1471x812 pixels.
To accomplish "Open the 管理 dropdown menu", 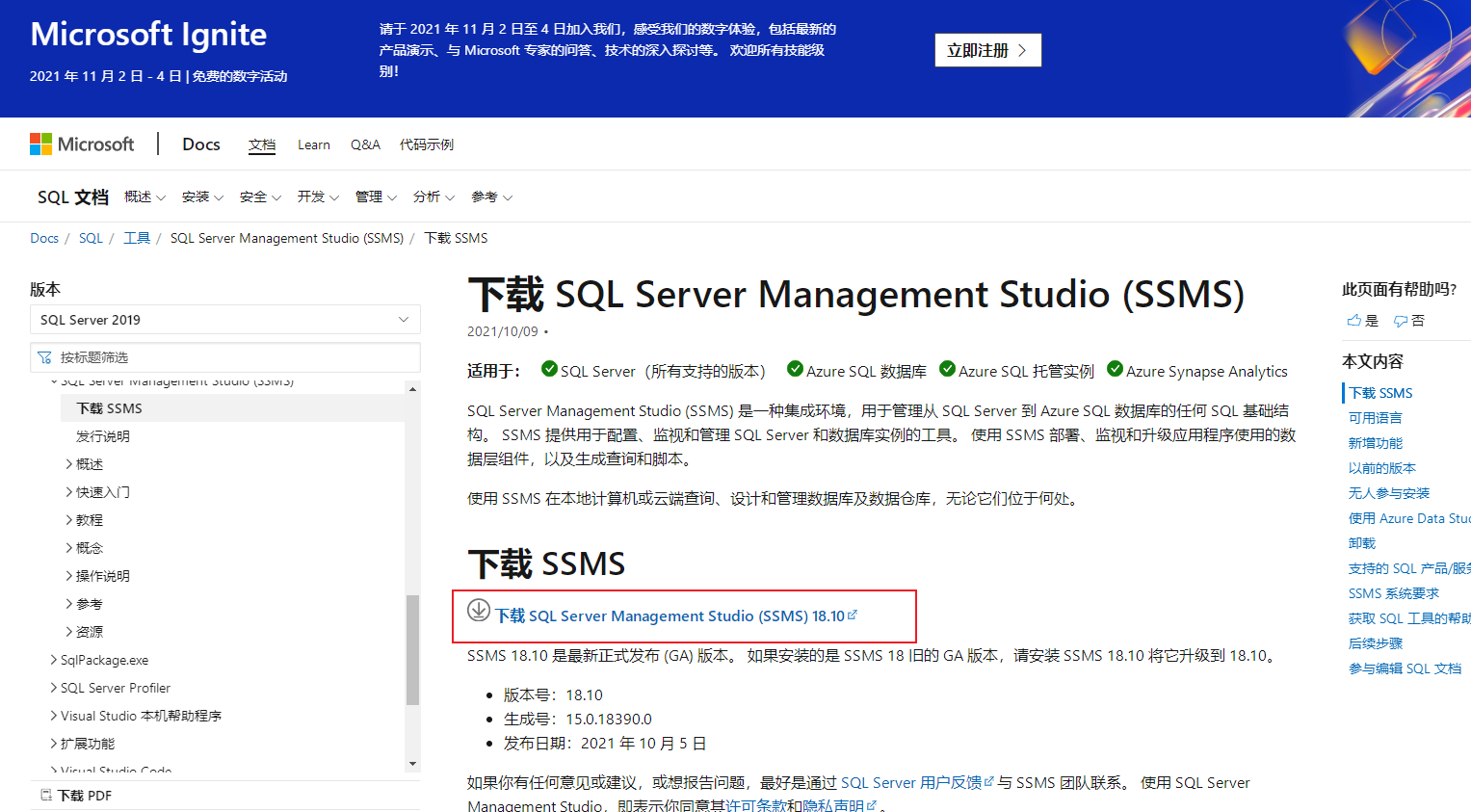I will click(376, 196).
